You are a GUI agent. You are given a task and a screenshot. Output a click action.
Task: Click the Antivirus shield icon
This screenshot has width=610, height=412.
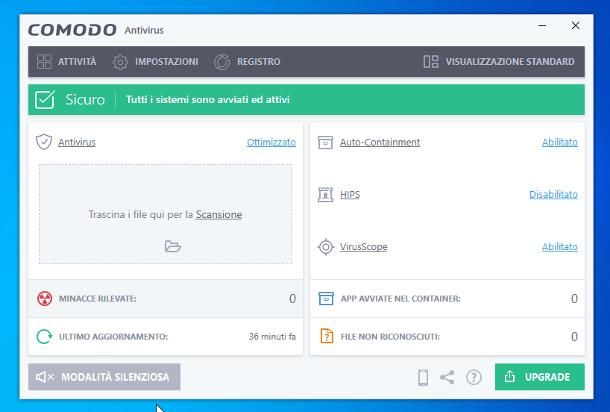[x=44, y=142]
